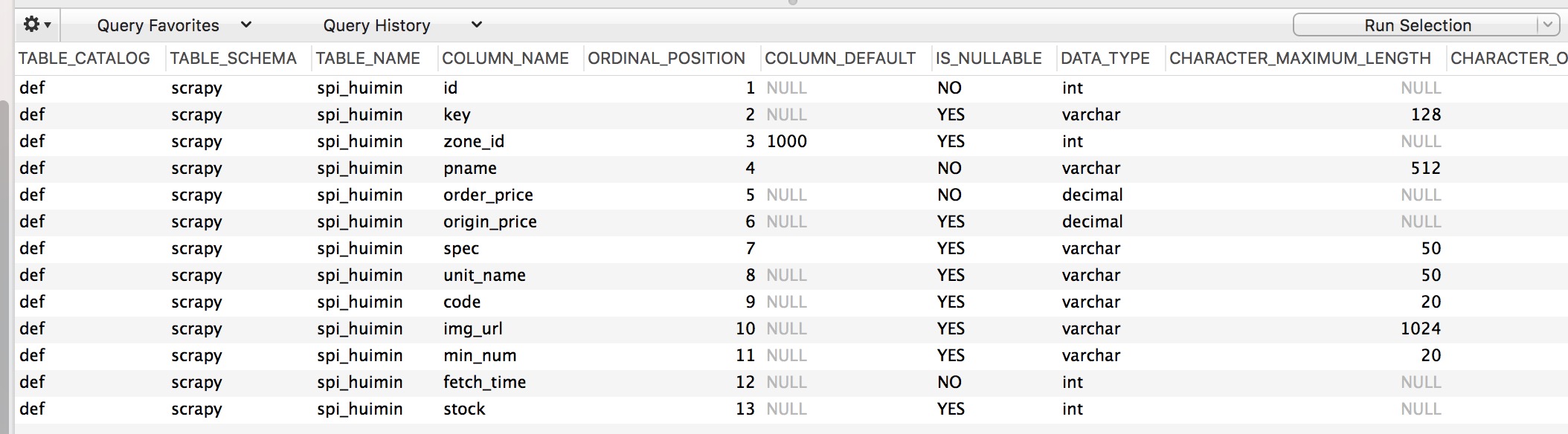
Task: Expand the Query History dropdown
Action: tap(402, 25)
